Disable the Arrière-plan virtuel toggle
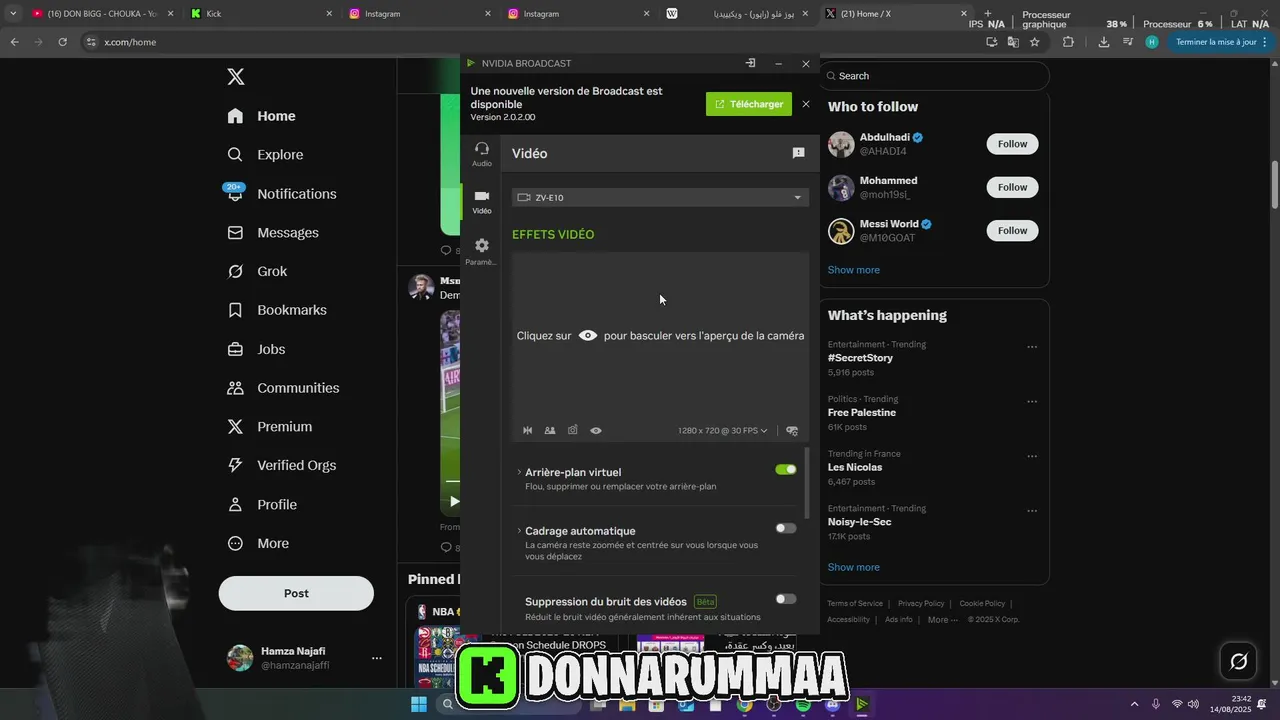The image size is (1280, 720). pos(786,469)
